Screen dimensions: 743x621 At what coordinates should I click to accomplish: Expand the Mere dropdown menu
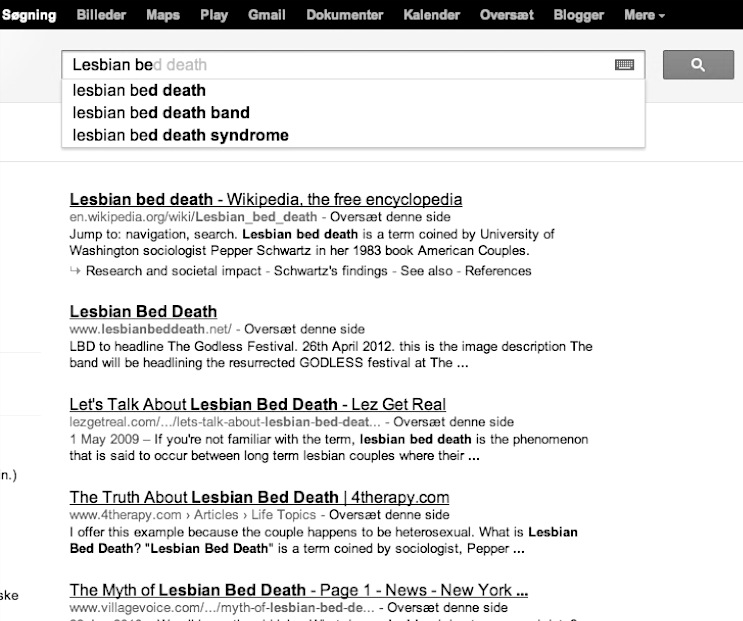(x=644, y=15)
